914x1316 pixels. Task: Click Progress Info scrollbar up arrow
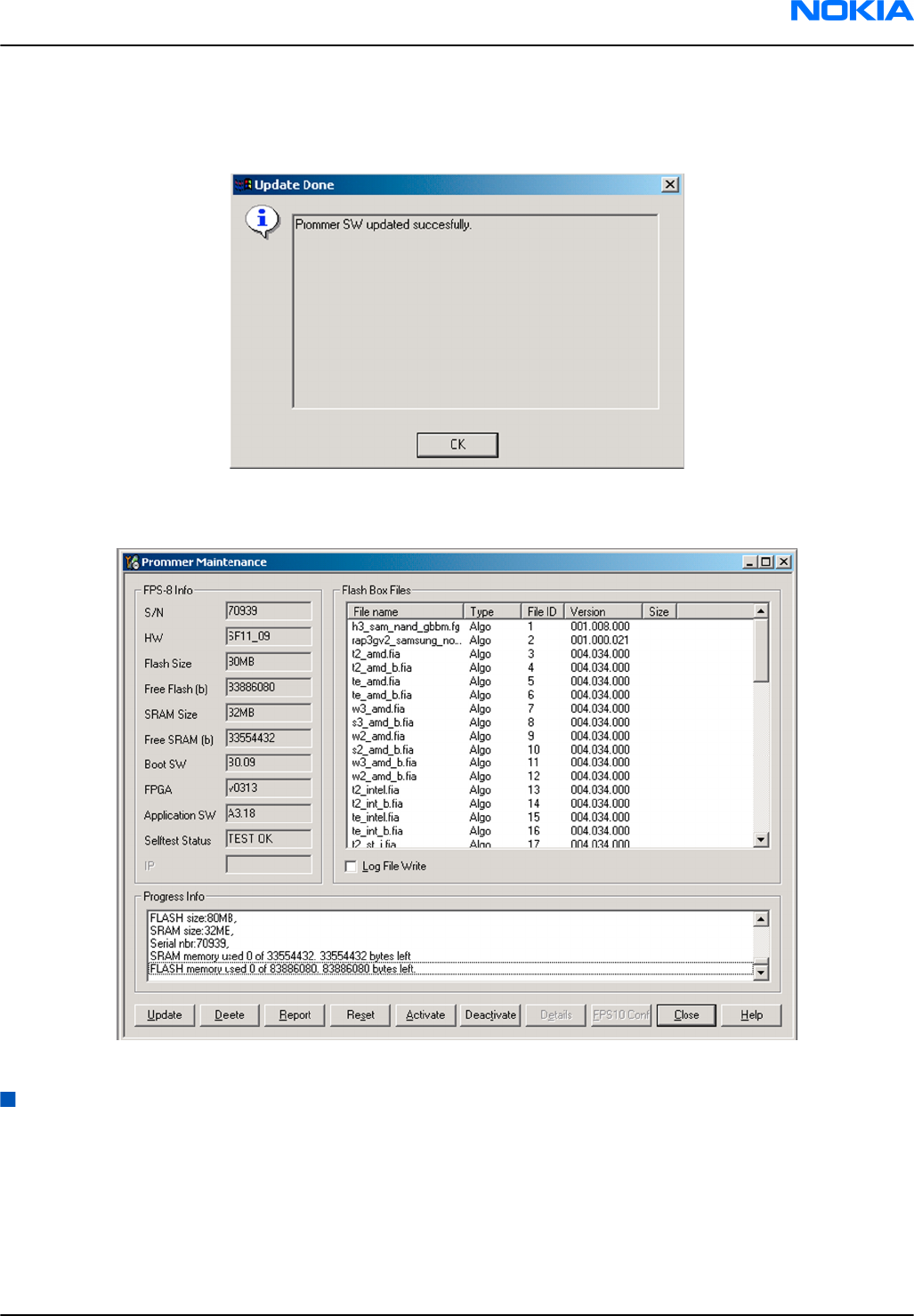pyautogui.click(x=761, y=919)
